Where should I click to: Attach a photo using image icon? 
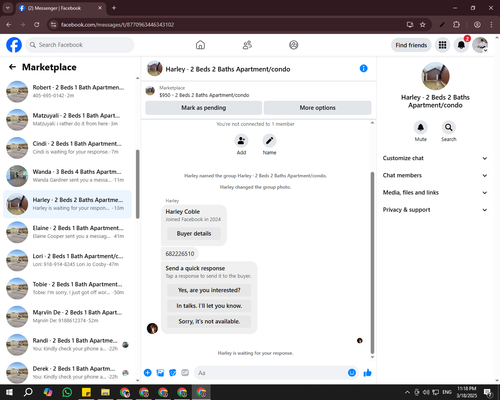click(160, 373)
